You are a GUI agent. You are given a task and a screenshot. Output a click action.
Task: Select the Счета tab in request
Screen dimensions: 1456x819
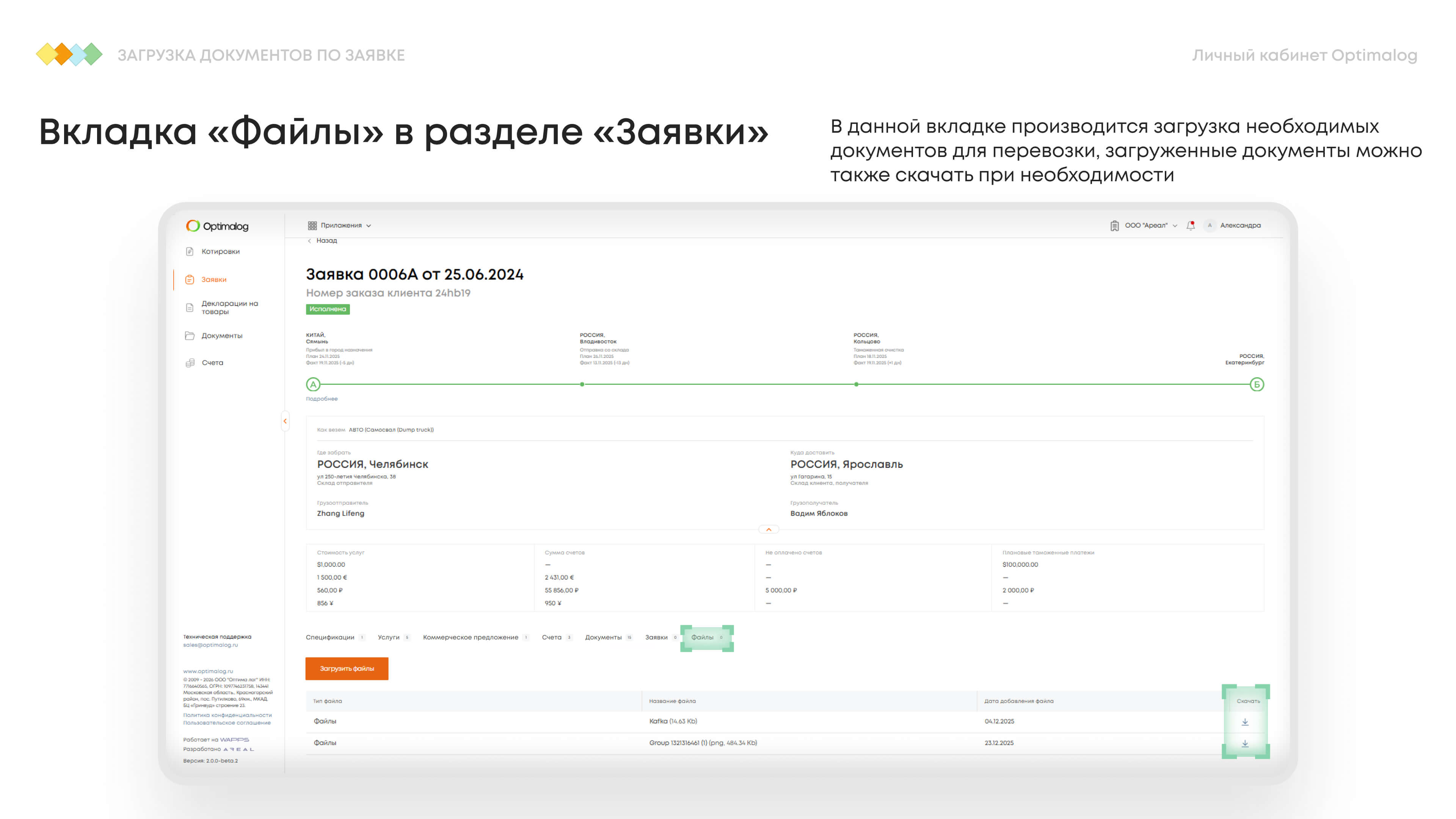coord(552,637)
